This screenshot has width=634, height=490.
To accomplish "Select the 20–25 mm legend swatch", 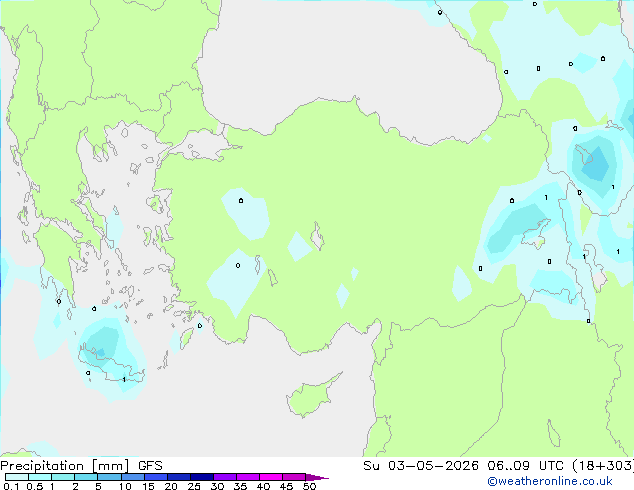I will (179, 477).
